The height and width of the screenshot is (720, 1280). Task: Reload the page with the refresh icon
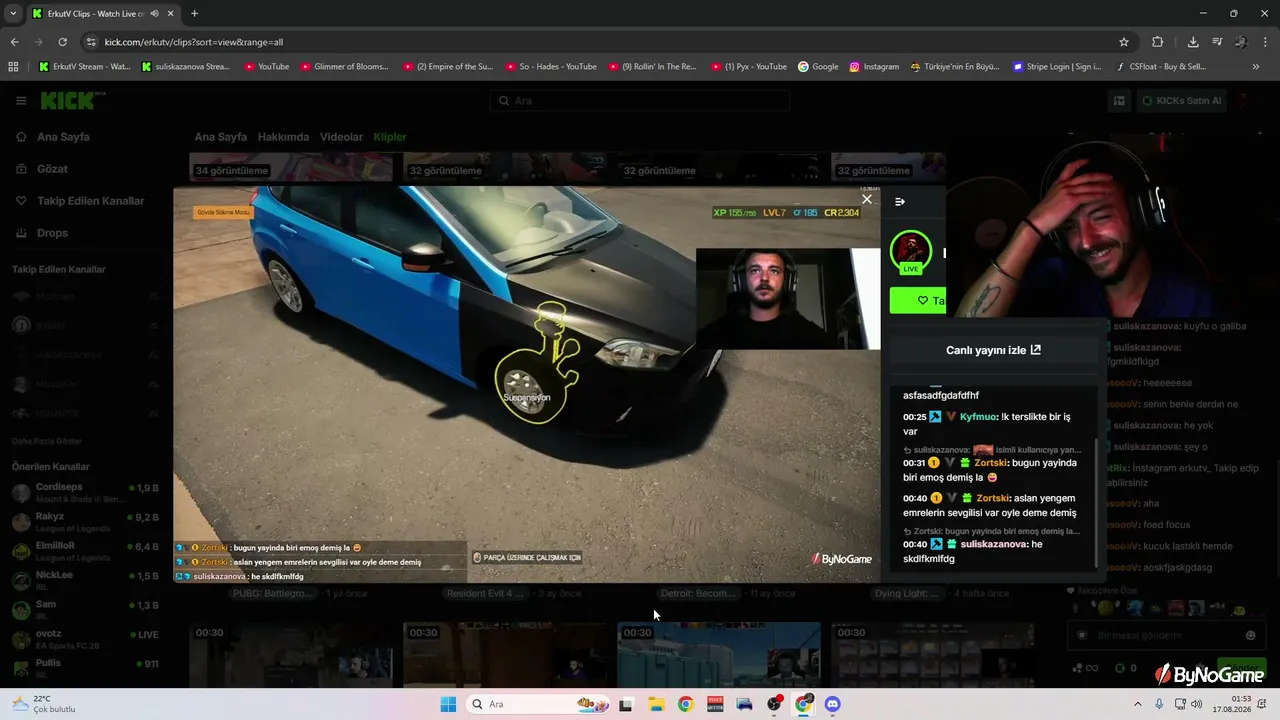pos(63,42)
